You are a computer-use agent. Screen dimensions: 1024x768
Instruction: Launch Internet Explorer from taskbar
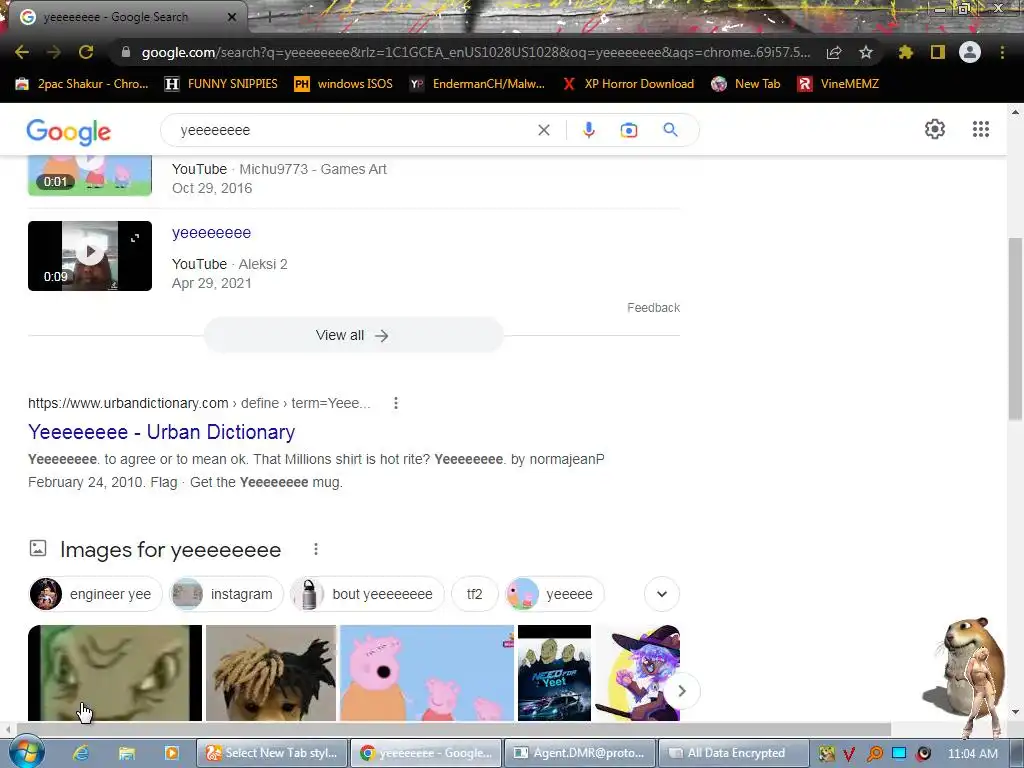[81, 753]
